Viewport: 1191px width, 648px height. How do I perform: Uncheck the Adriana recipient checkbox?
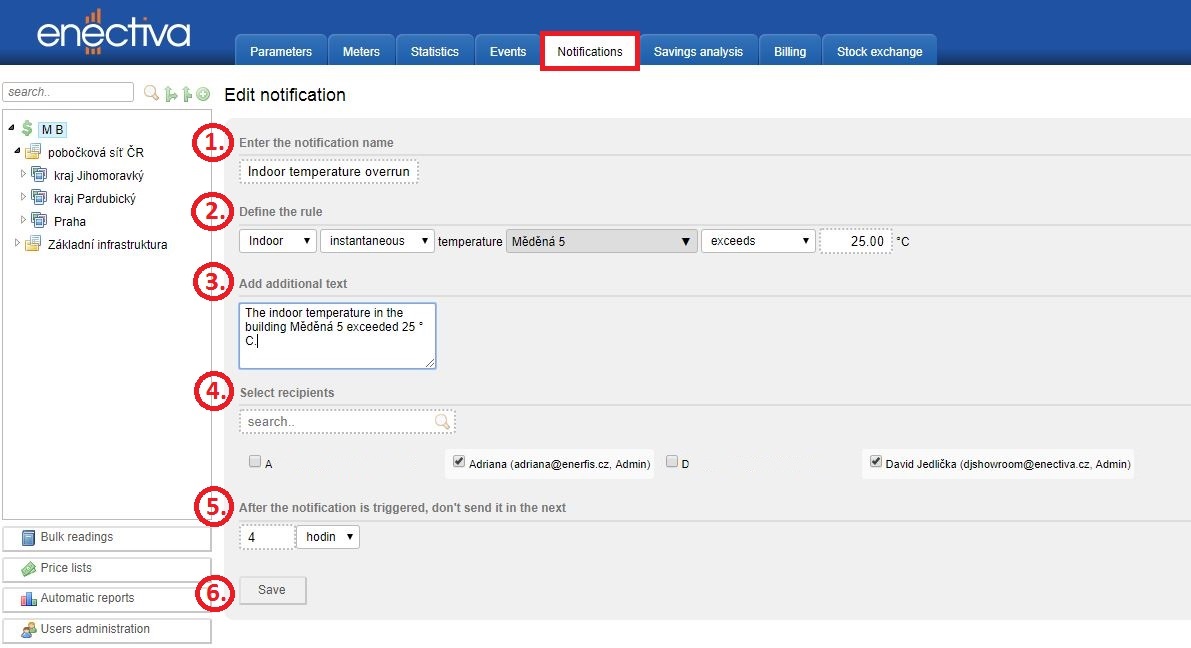click(x=459, y=462)
